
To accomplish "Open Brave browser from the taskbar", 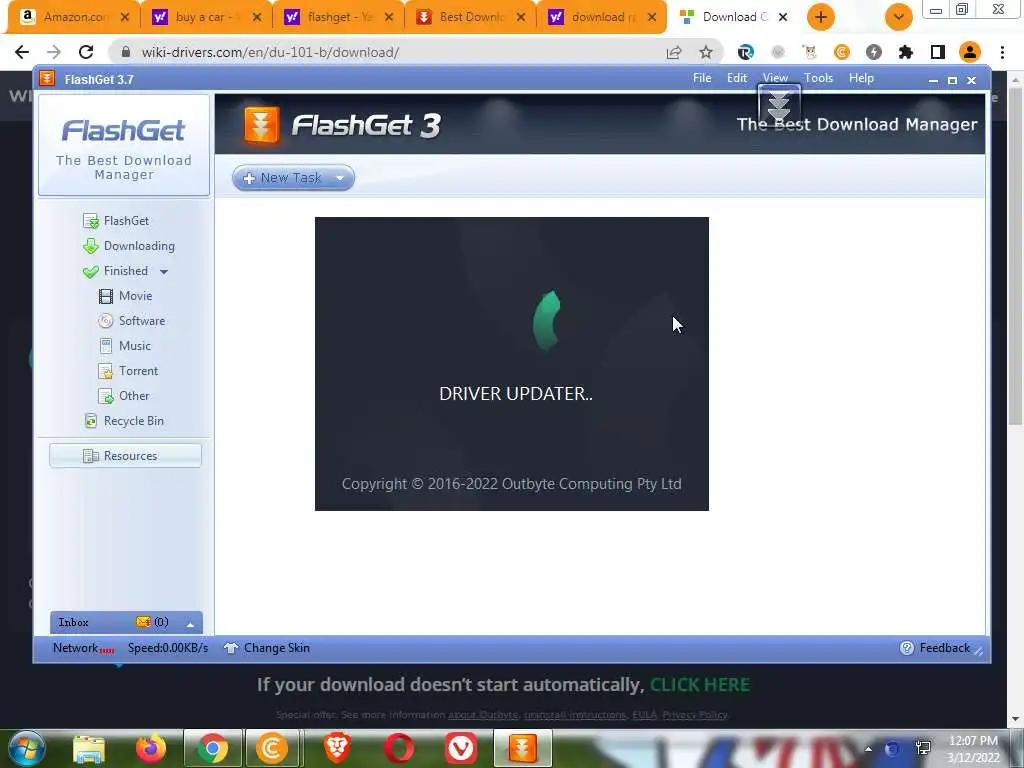I will tap(337, 748).
